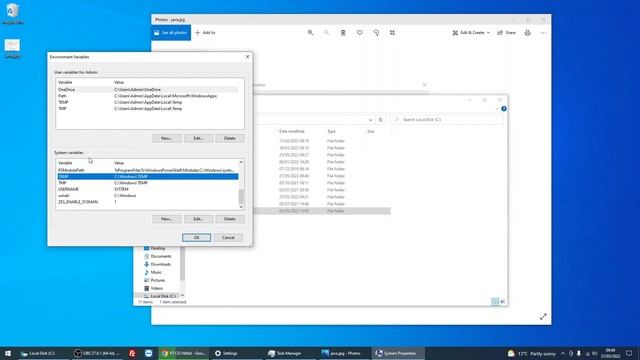The width and height of the screenshot is (640, 360).
Task: Sort by the Size column header
Action: pyautogui.click(x=371, y=131)
